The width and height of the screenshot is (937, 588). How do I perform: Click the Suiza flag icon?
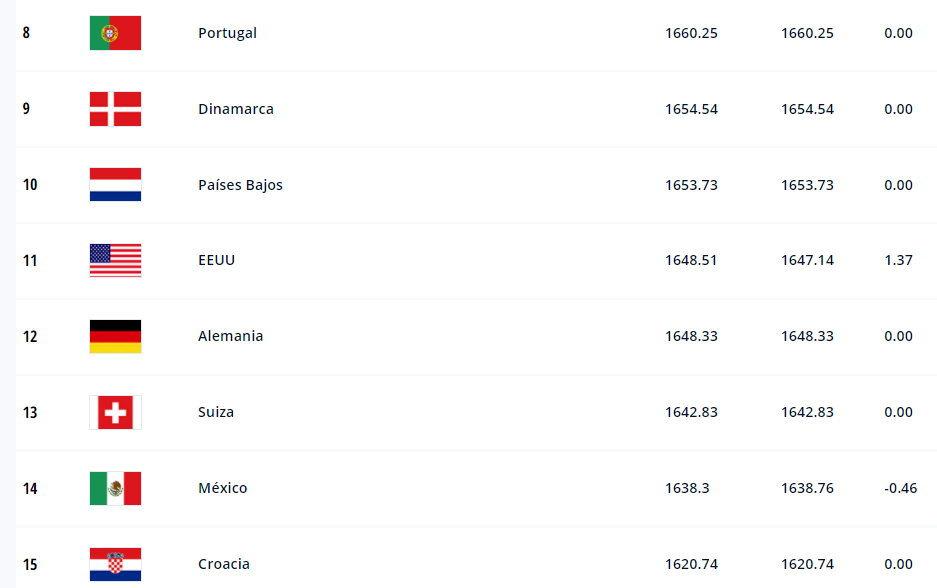(x=115, y=412)
